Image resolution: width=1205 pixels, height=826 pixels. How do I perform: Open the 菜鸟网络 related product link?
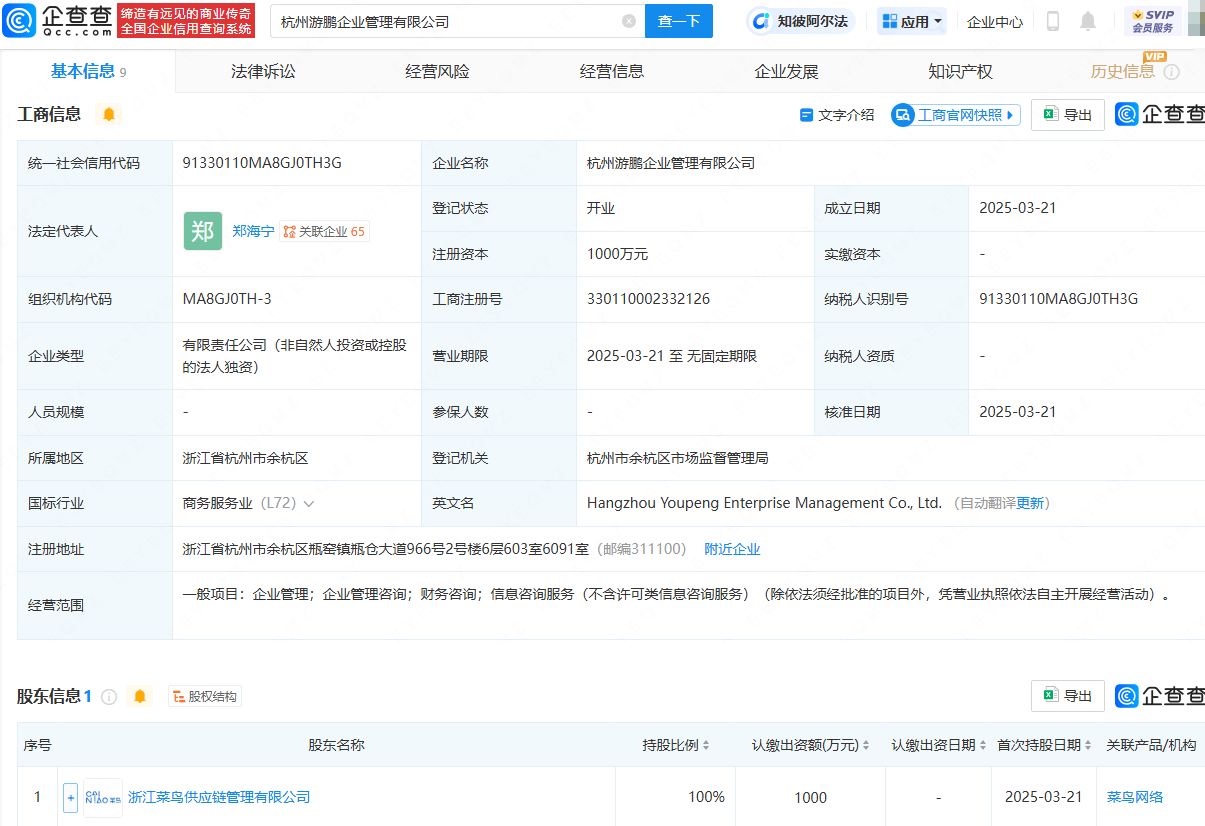coord(1135,797)
